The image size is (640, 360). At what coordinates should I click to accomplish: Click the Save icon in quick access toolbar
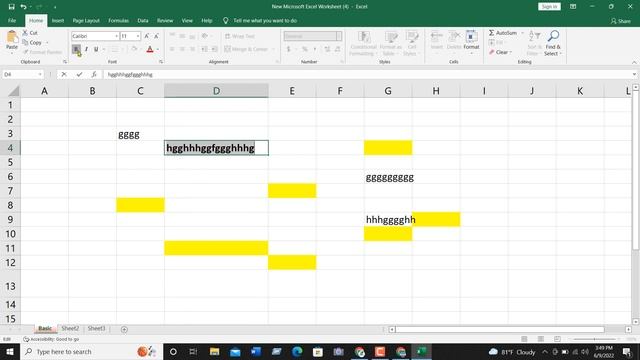[x=11, y=7]
